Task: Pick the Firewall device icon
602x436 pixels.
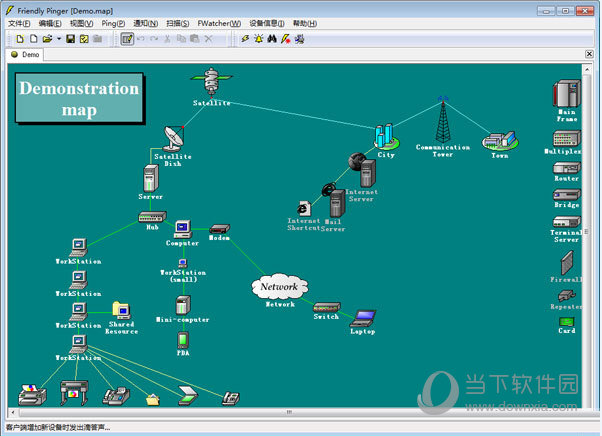Action: pos(567,263)
